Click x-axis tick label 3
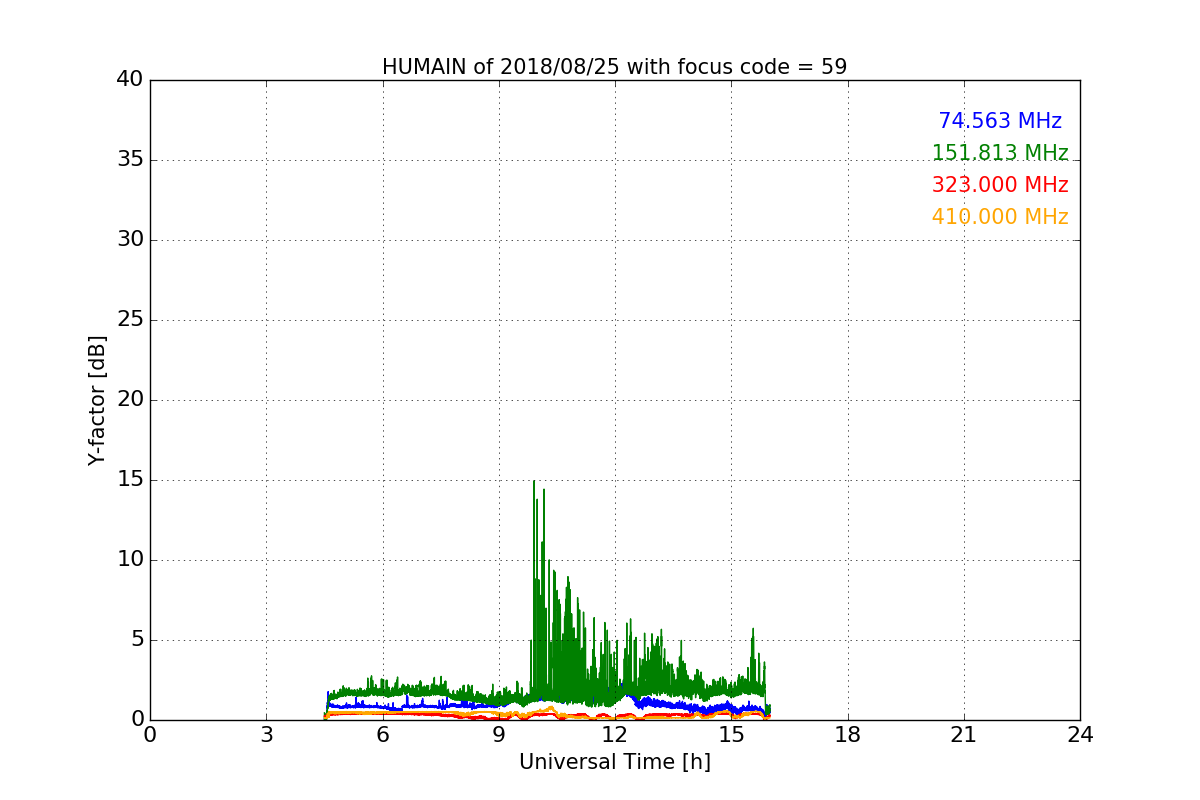The height and width of the screenshot is (800, 1200). (x=266, y=735)
